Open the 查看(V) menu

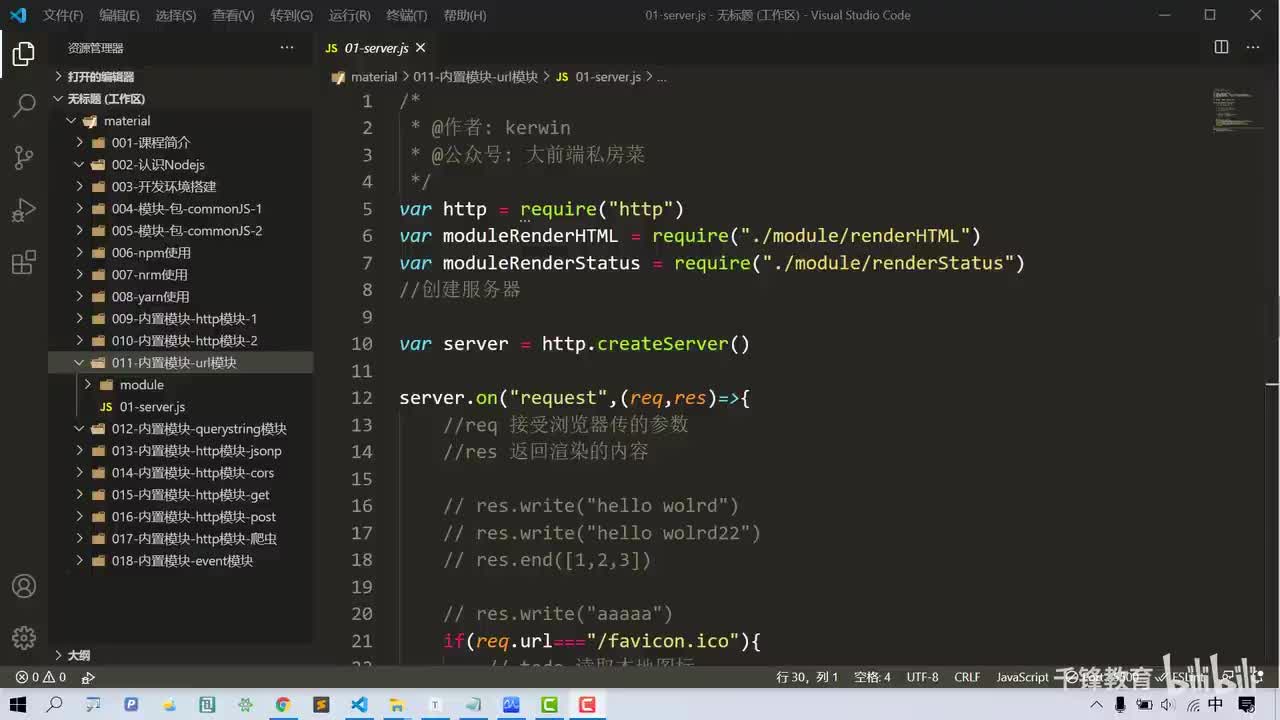(233, 16)
